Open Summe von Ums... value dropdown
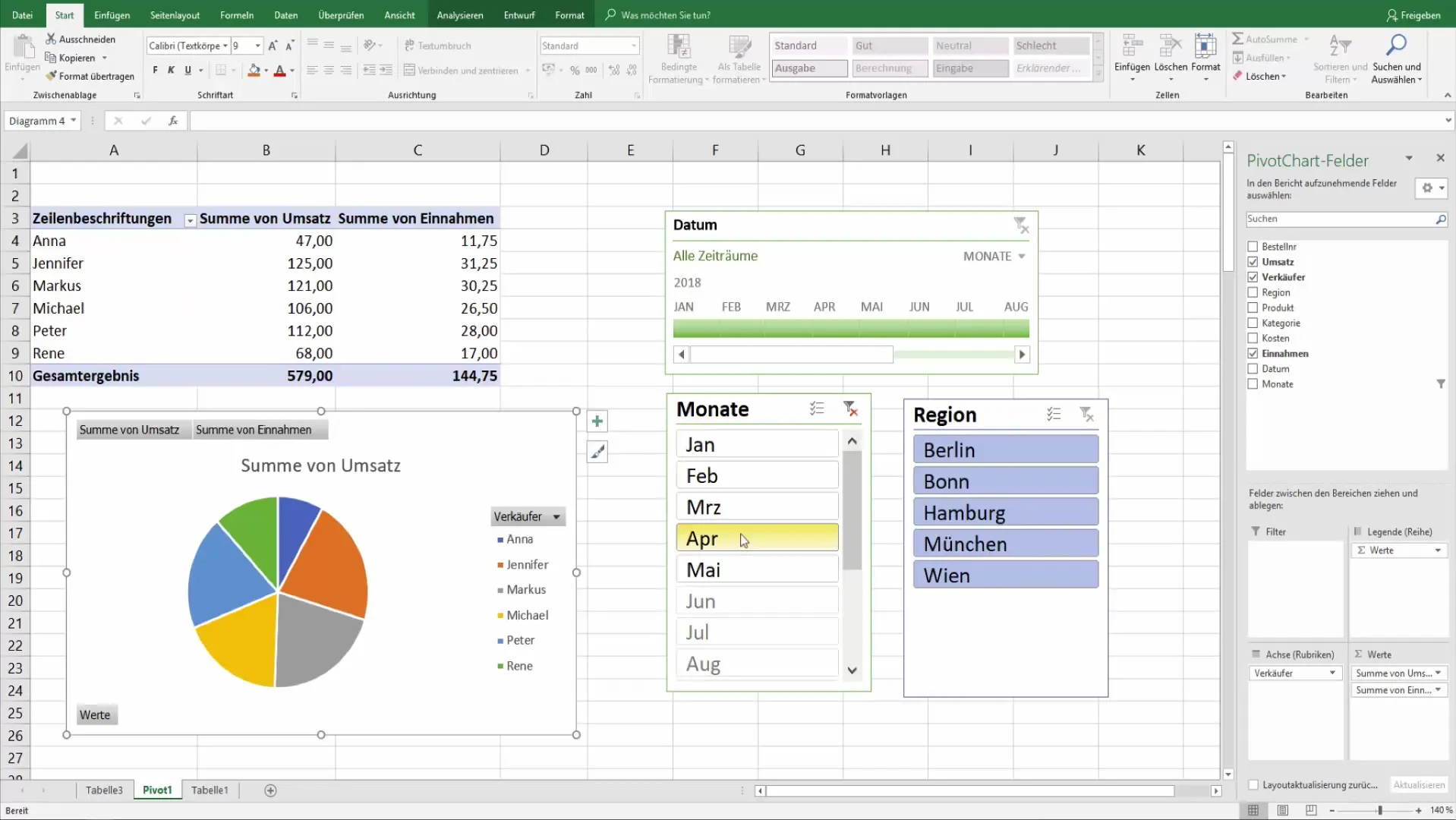The height and width of the screenshot is (820, 1456). point(1438,673)
